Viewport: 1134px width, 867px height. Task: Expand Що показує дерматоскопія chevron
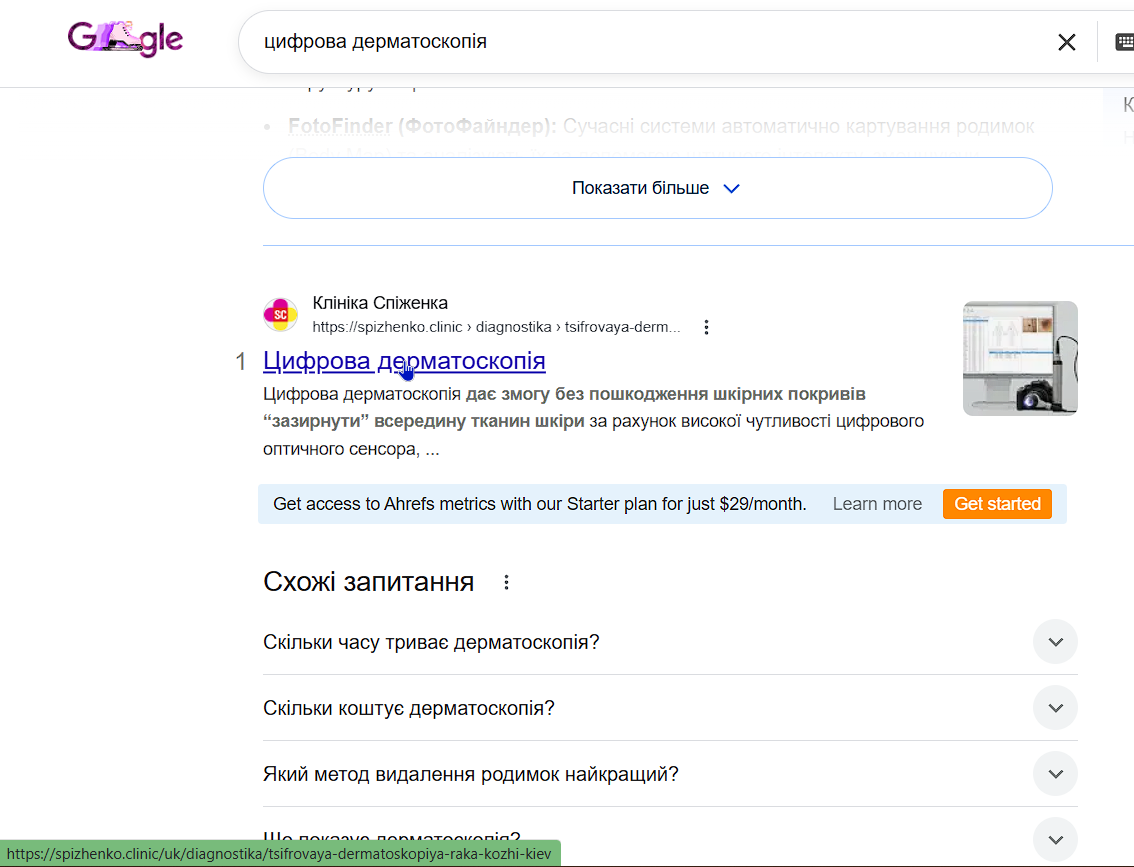(x=1056, y=840)
